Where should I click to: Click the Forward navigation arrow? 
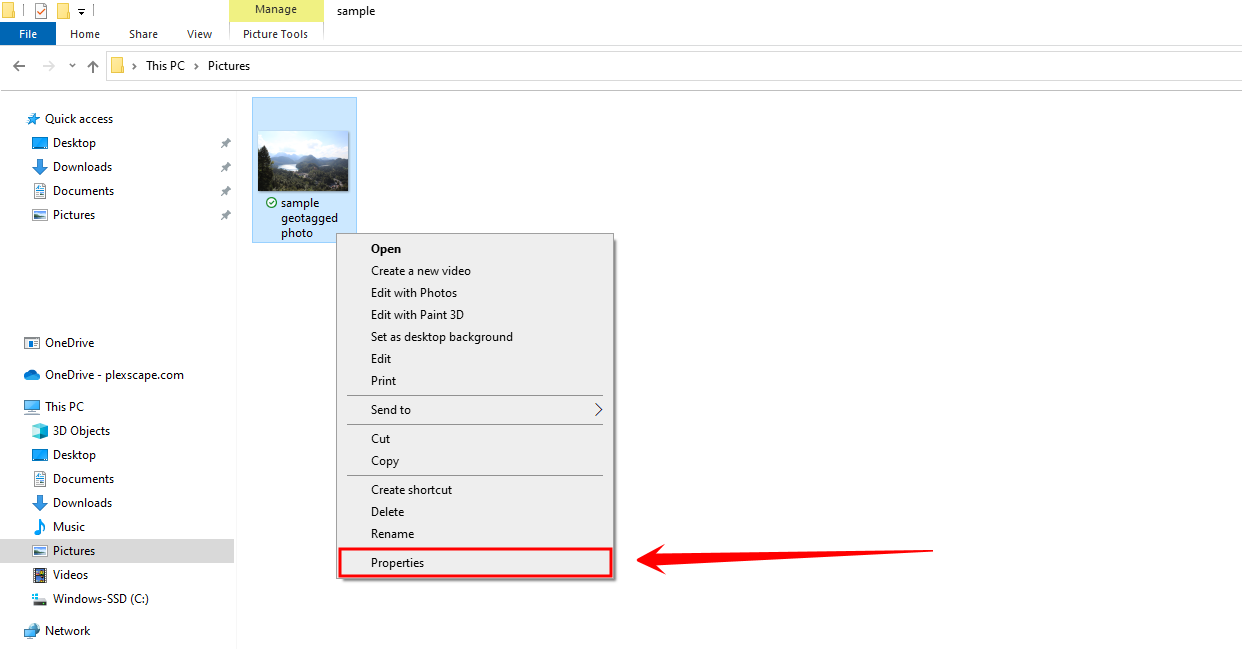(x=48, y=66)
